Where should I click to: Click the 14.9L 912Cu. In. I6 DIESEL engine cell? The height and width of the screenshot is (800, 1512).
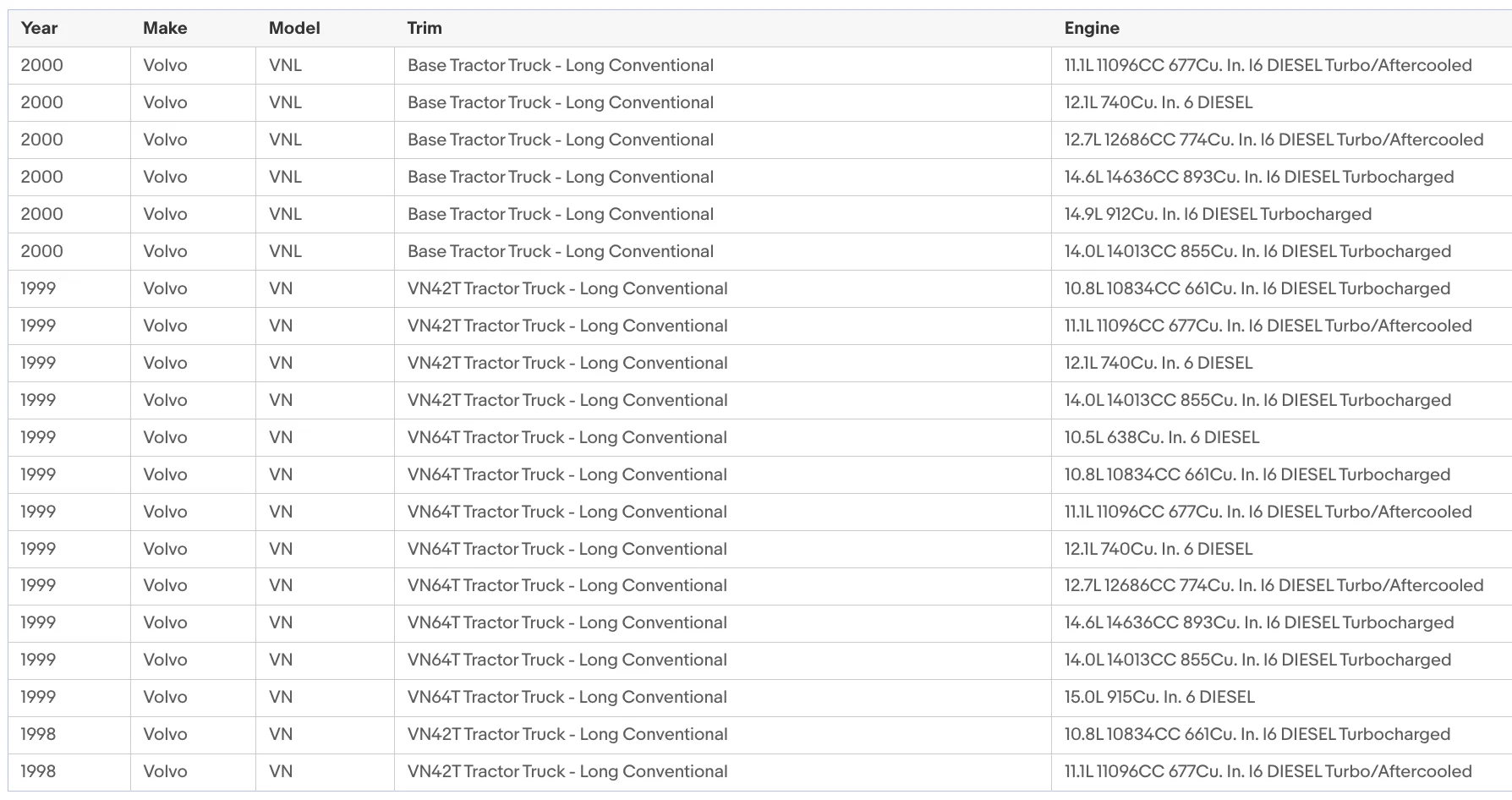pyautogui.click(x=1218, y=214)
